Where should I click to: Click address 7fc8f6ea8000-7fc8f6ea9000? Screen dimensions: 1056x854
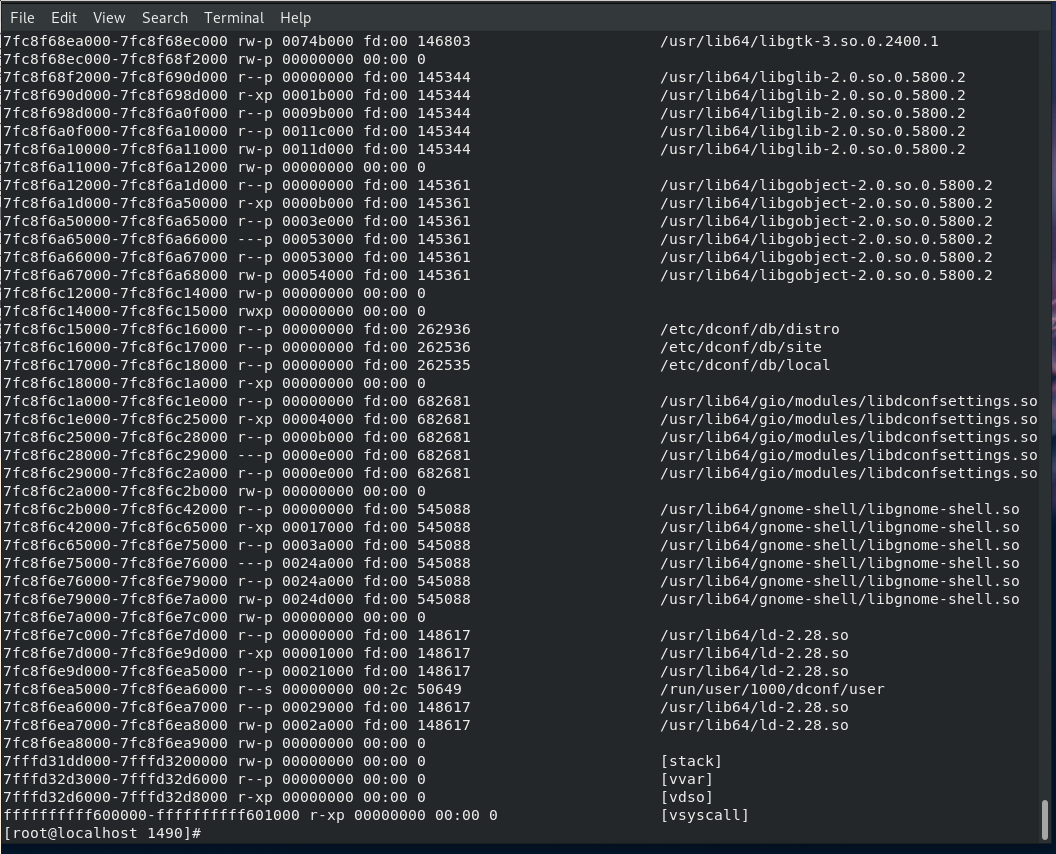[x=115, y=744]
